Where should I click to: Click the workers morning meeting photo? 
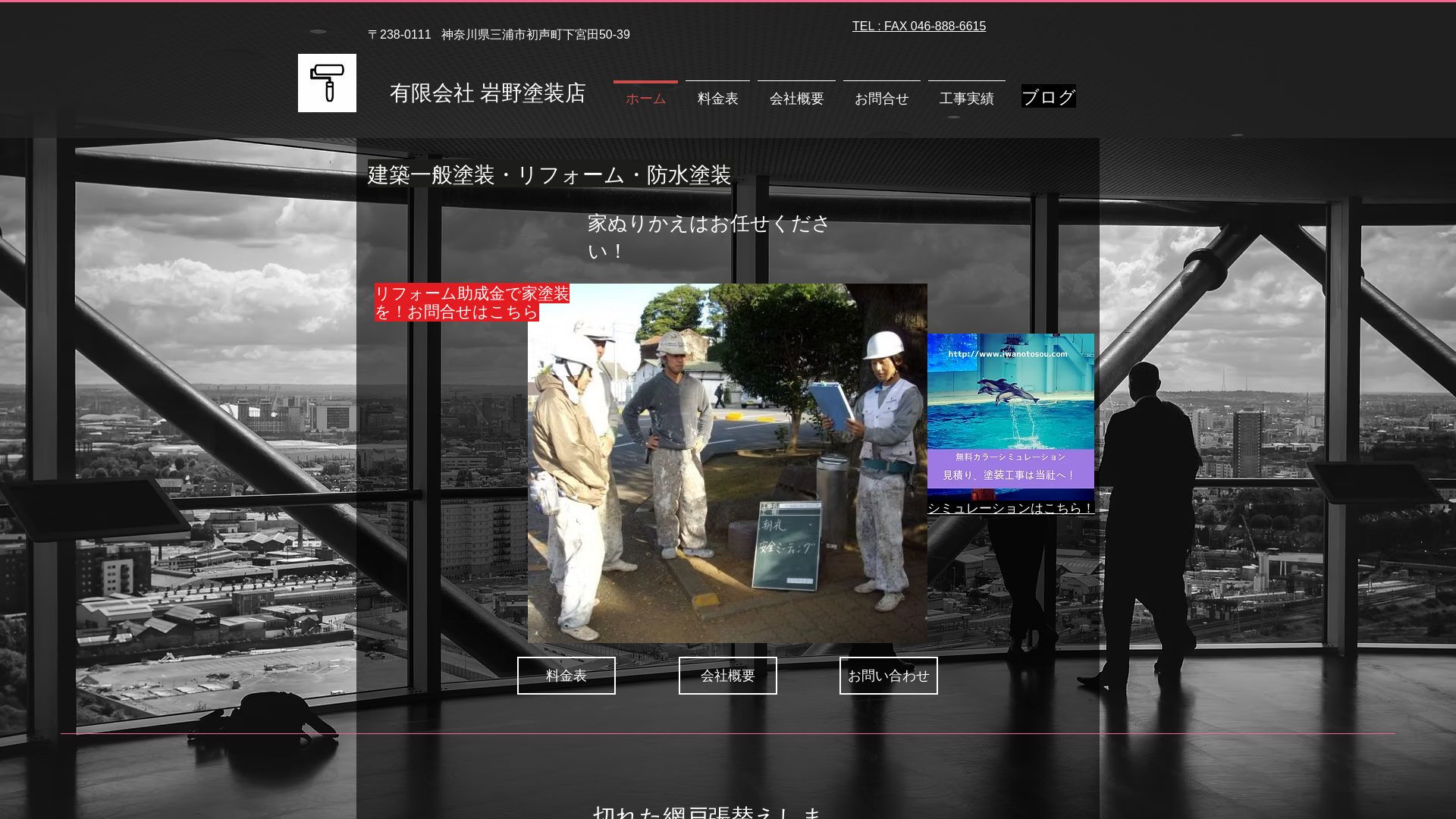pyautogui.click(x=726, y=463)
